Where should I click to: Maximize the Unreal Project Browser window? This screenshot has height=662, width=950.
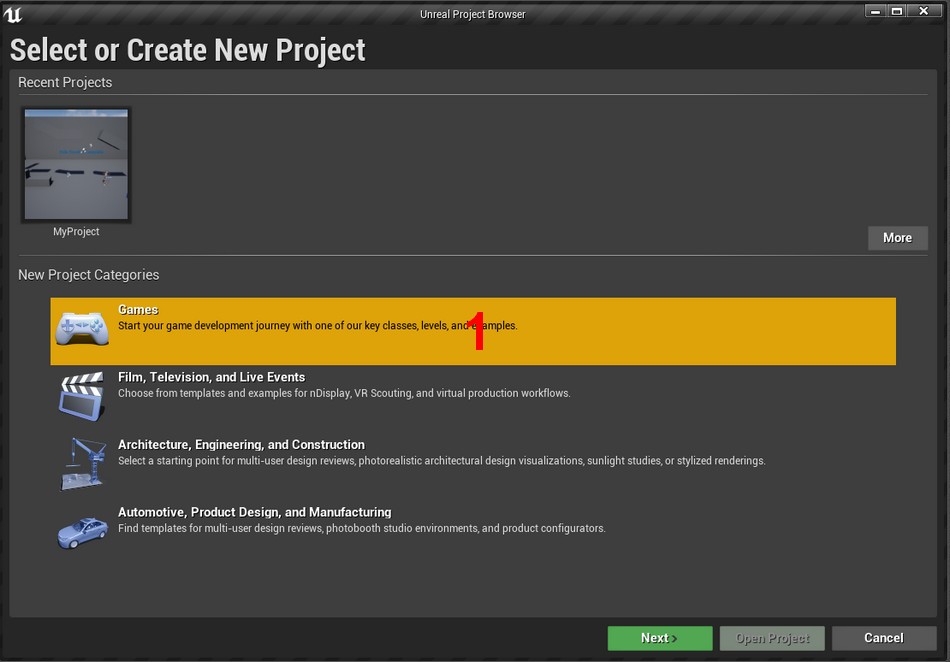point(897,11)
